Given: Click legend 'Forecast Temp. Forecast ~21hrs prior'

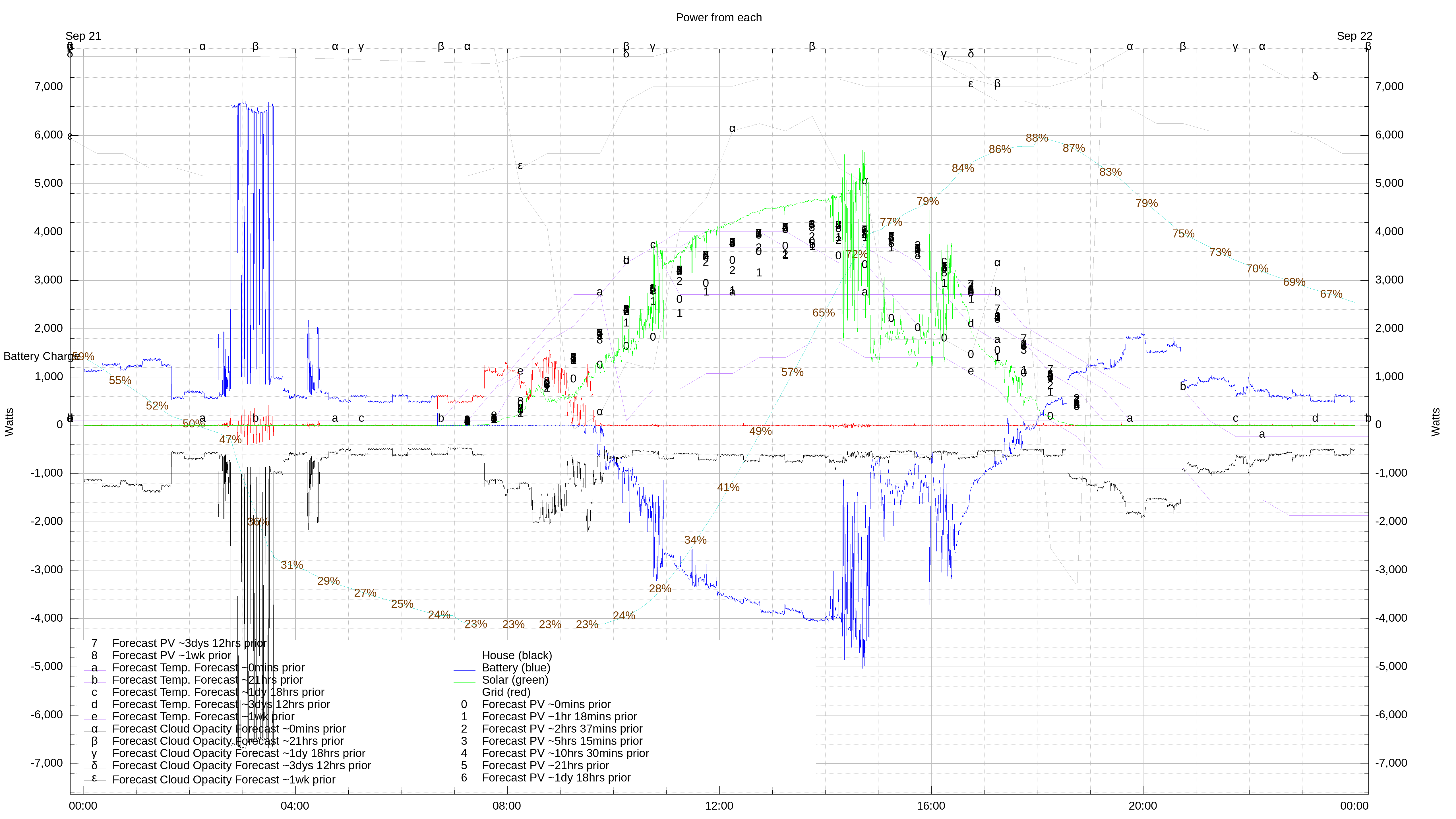Looking at the screenshot, I should coord(207,680).
